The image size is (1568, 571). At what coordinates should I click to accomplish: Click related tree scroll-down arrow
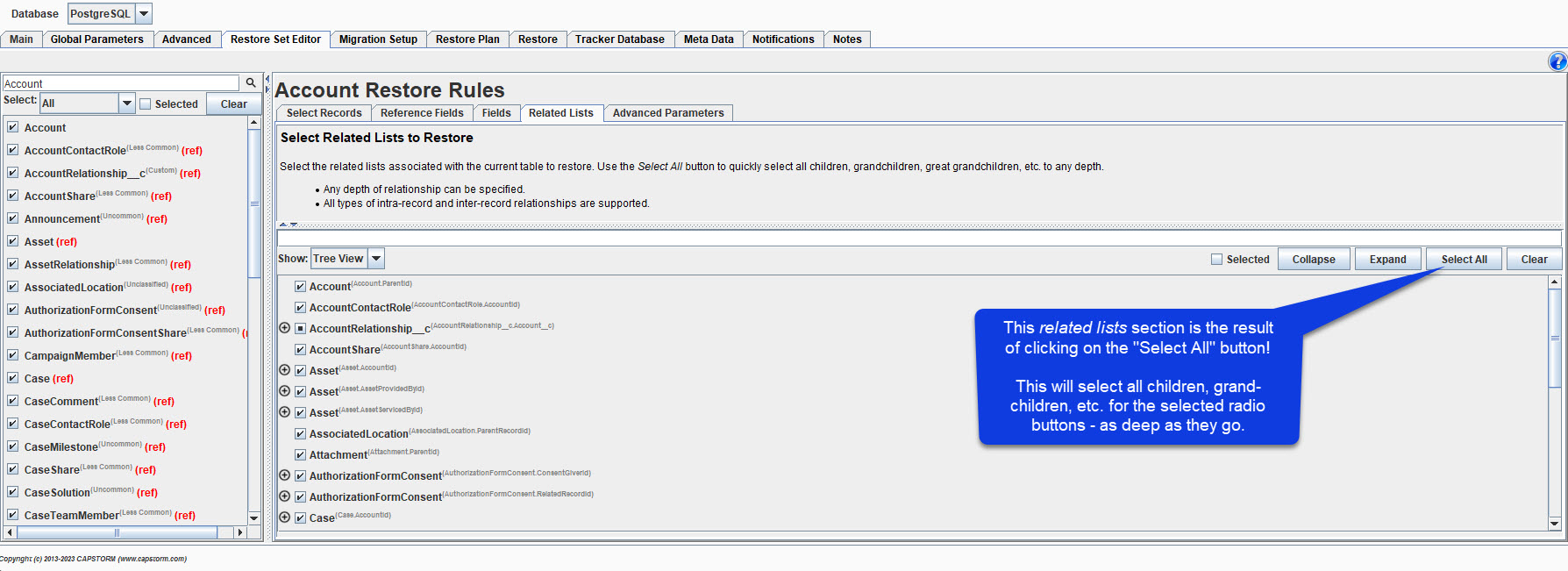[x=1555, y=524]
